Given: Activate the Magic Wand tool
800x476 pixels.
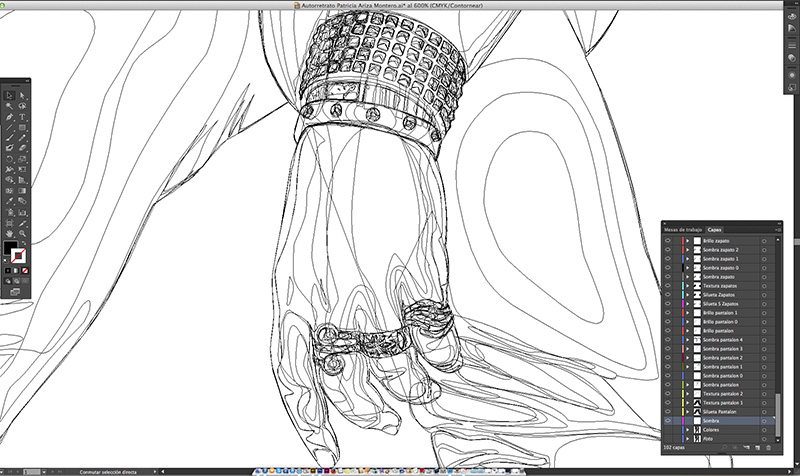Looking at the screenshot, I should 10,105.
